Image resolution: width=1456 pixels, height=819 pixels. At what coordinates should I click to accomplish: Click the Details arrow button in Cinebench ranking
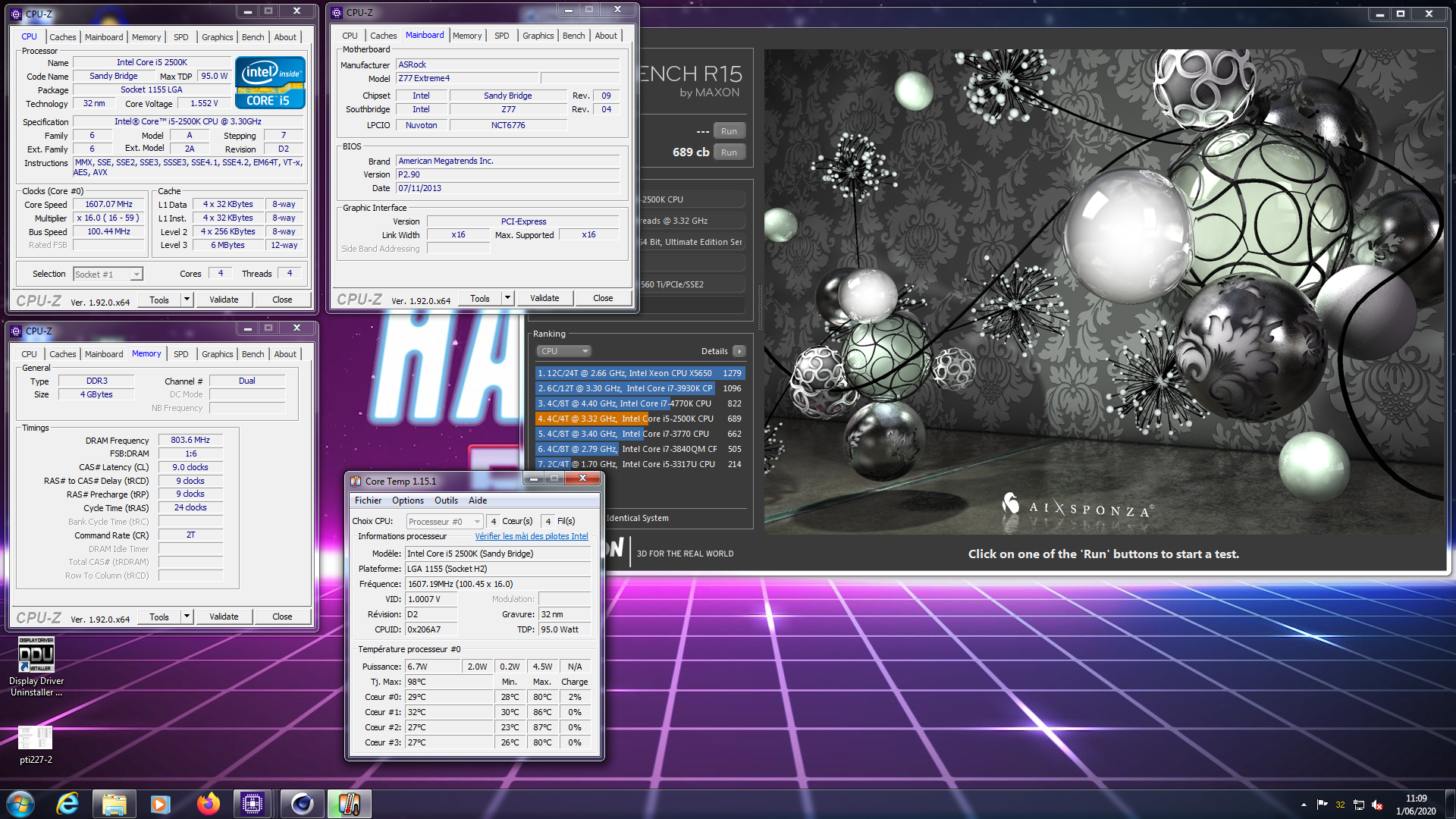739,351
